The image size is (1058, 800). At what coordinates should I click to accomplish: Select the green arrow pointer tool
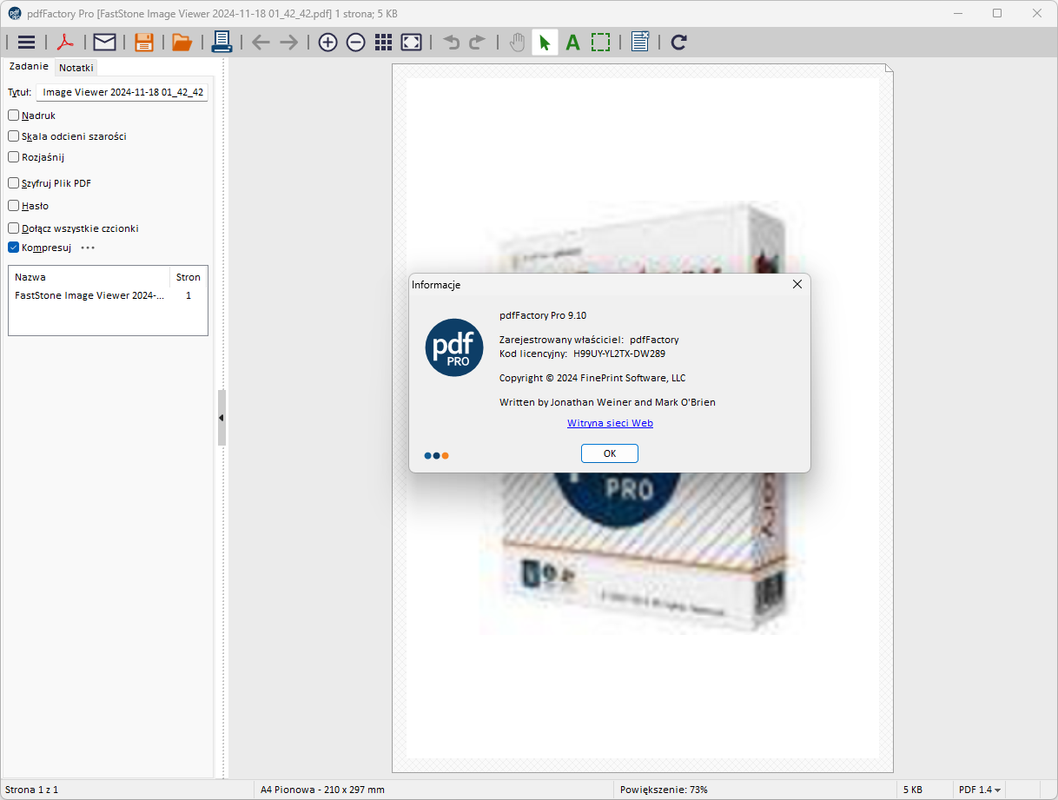[x=545, y=42]
